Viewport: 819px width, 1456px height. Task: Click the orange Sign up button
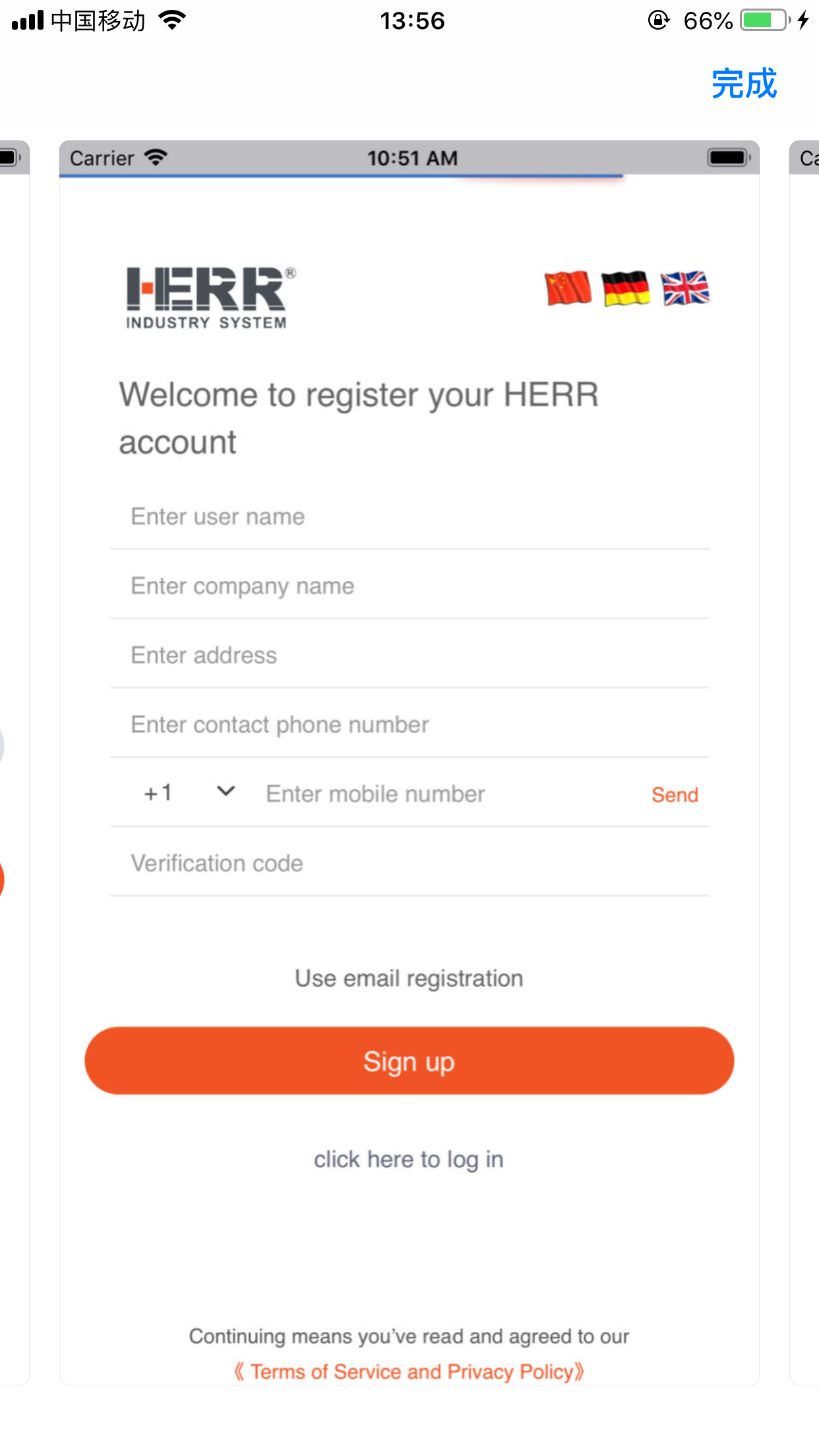409,1061
